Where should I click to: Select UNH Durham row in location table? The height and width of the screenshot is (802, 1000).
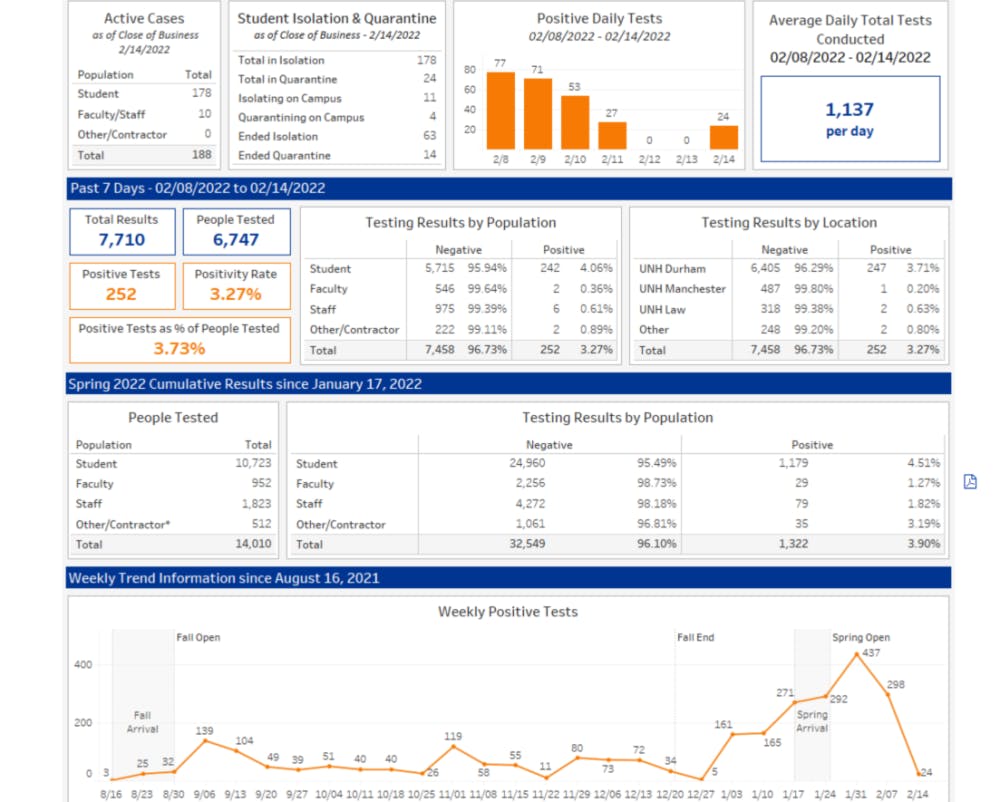point(788,269)
